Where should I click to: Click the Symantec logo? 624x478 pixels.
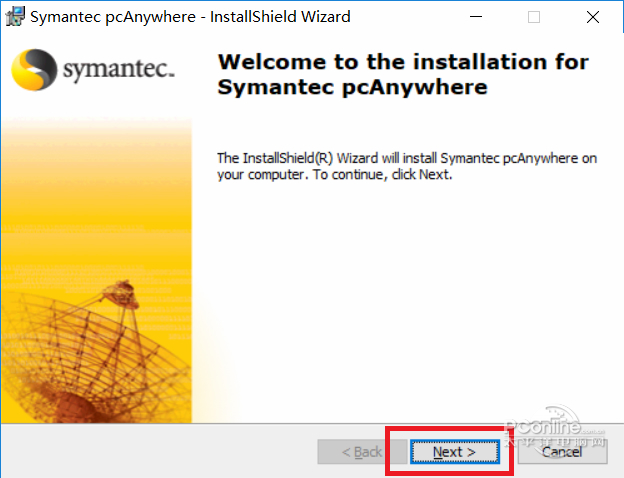(93, 70)
